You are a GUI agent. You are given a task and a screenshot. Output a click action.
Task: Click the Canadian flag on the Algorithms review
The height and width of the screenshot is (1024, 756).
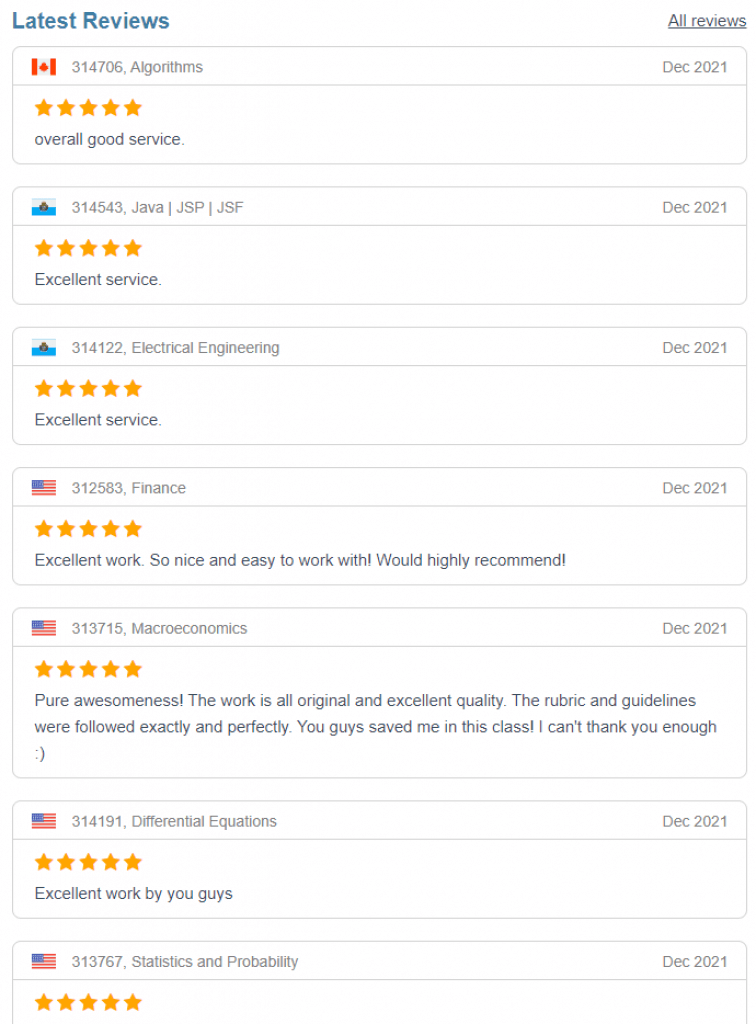pos(42,67)
